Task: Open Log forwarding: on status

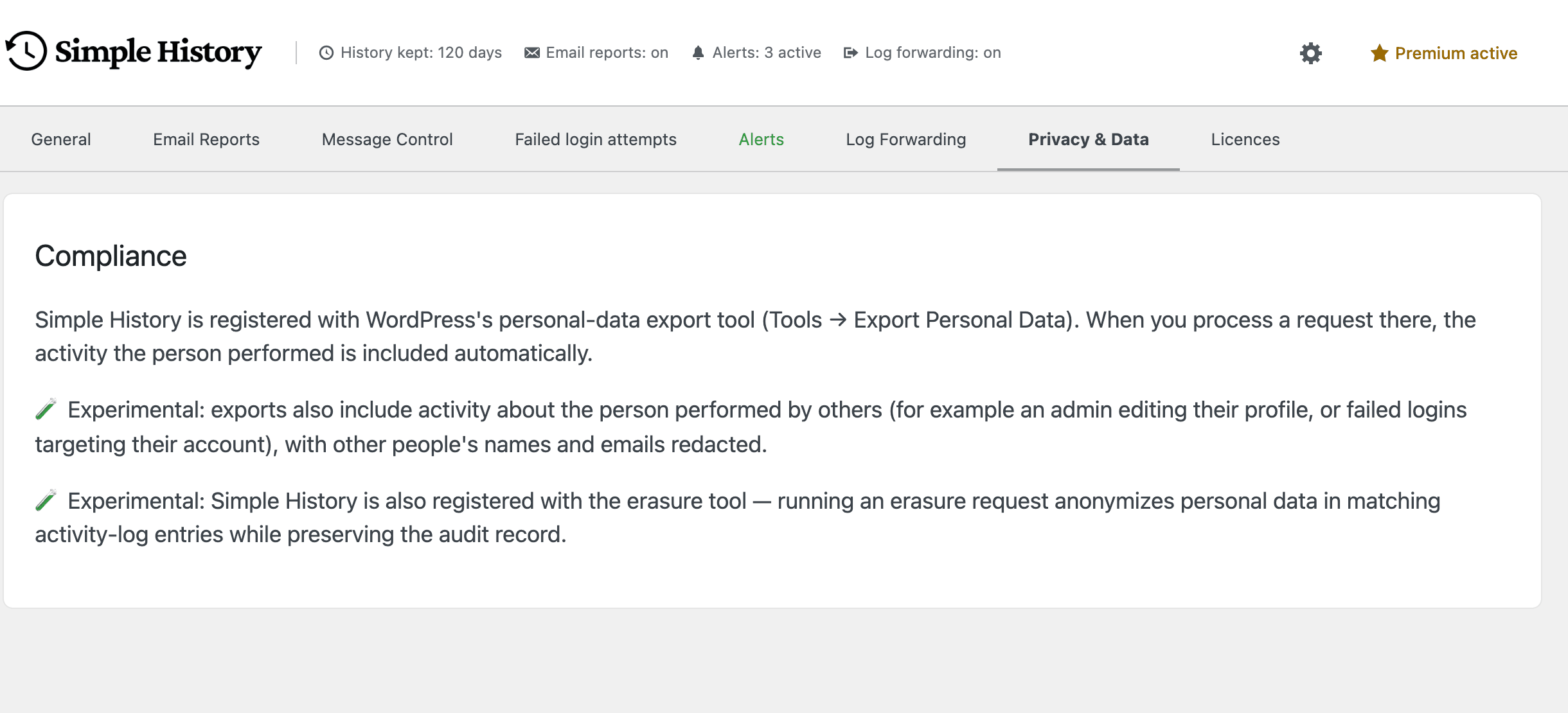Action: pyautogui.click(x=922, y=53)
